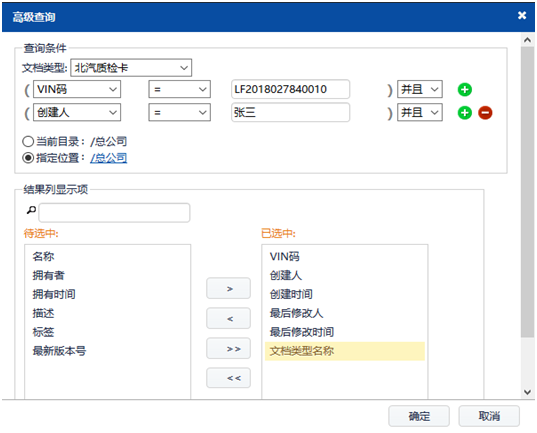The height and width of the screenshot is (433, 537).
Task: Select 拥有者 in the 待选中 list
Action: coord(48,275)
